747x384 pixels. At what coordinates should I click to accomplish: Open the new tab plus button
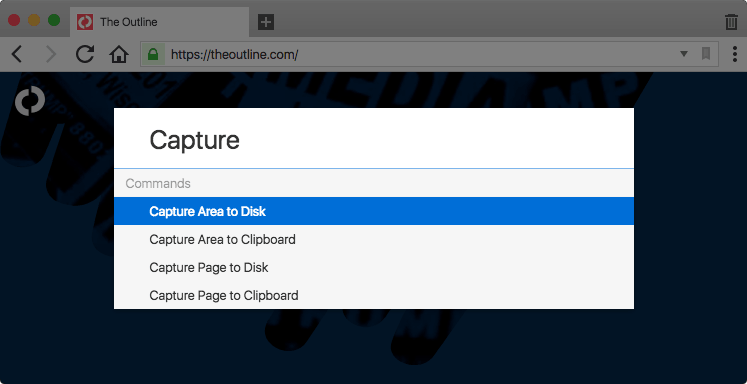point(266,22)
